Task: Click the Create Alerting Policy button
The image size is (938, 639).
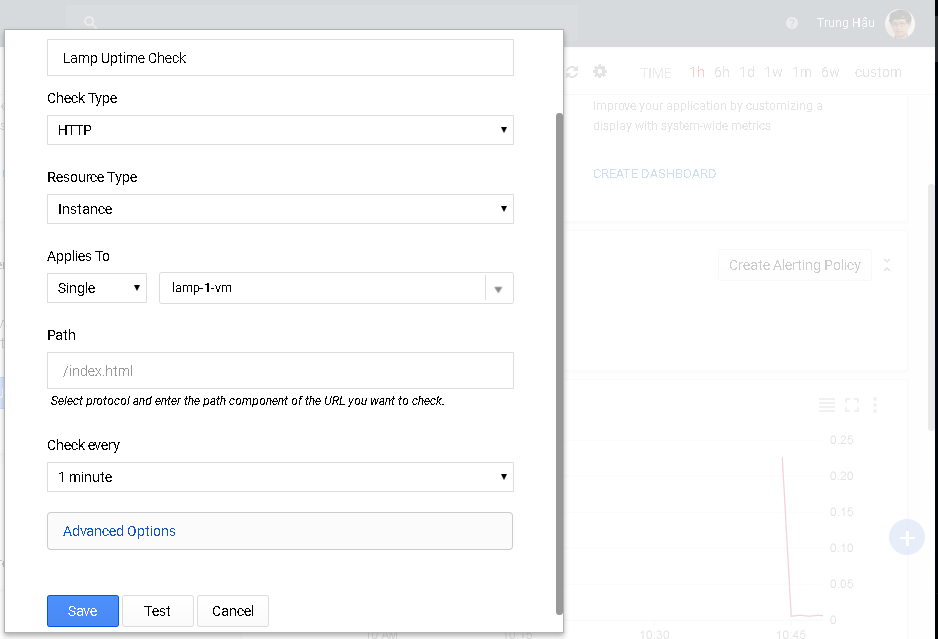Action: [x=794, y=265]
